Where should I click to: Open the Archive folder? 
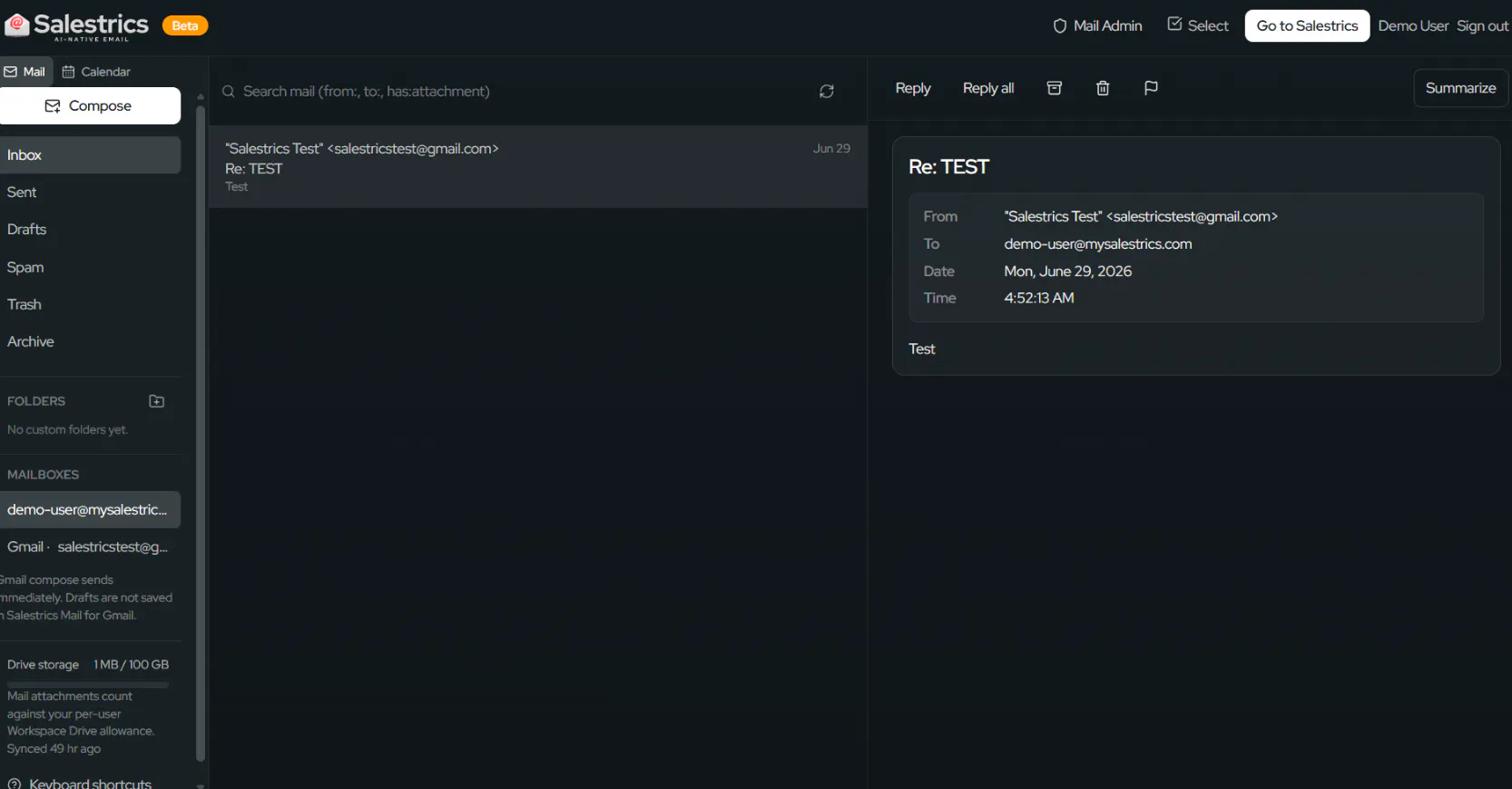(90, 341)
